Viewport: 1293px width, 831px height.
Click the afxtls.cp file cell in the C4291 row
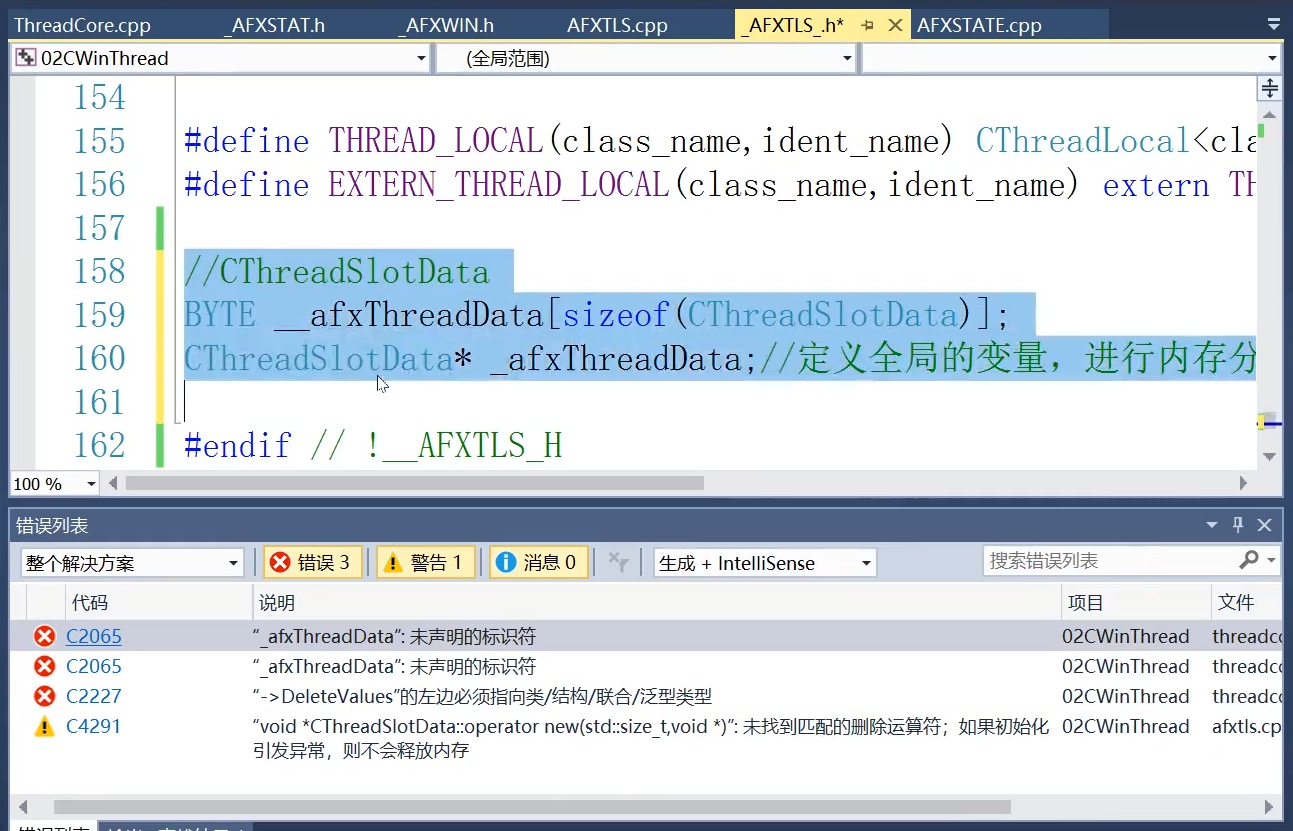click(1247, 726)
